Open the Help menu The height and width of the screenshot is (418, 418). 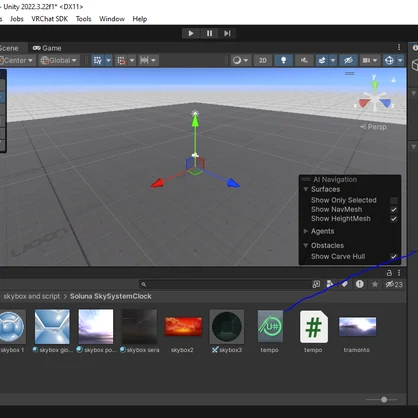coord(140,19)
